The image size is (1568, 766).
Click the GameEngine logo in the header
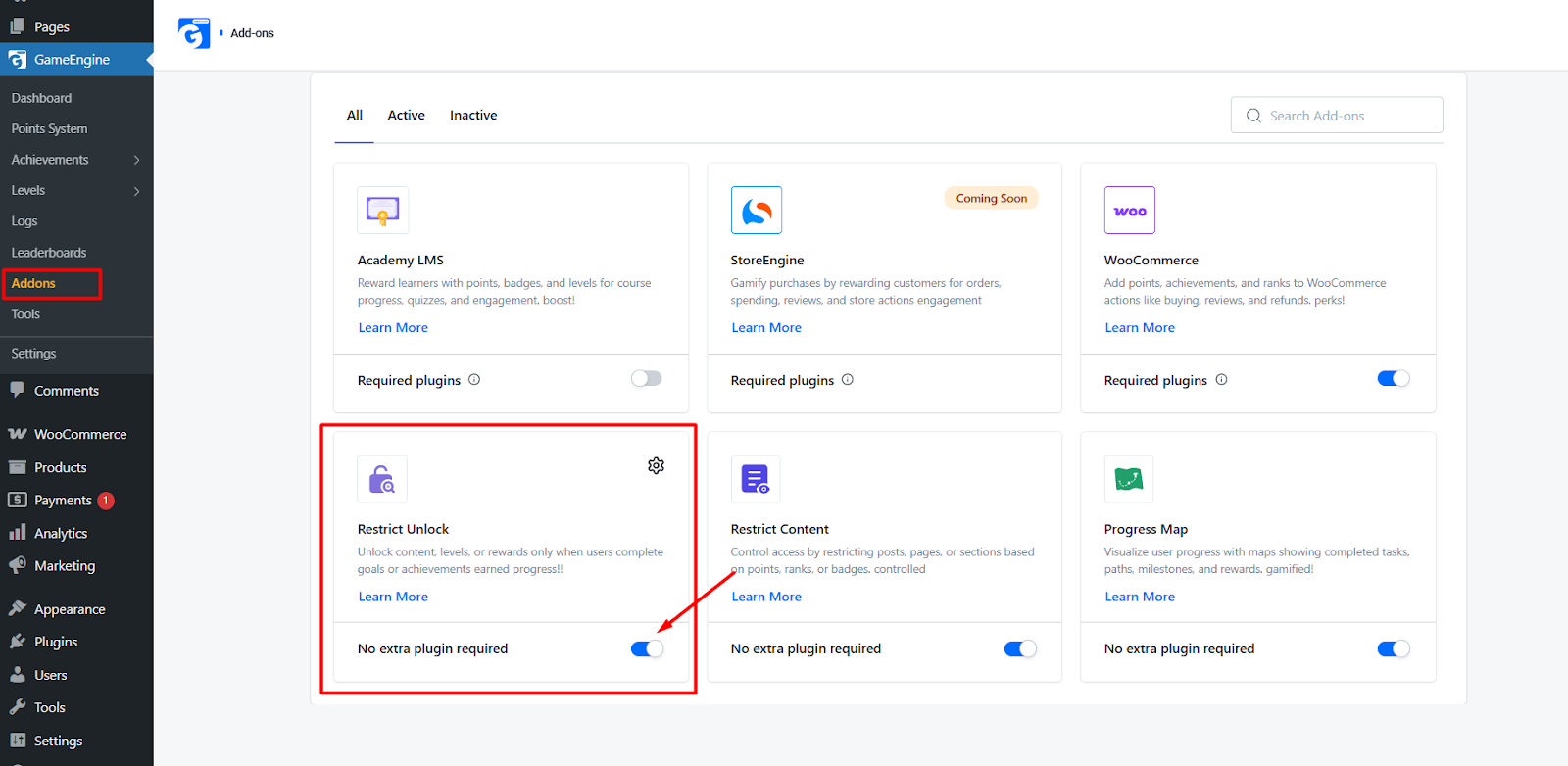click(x=194, y=33)
